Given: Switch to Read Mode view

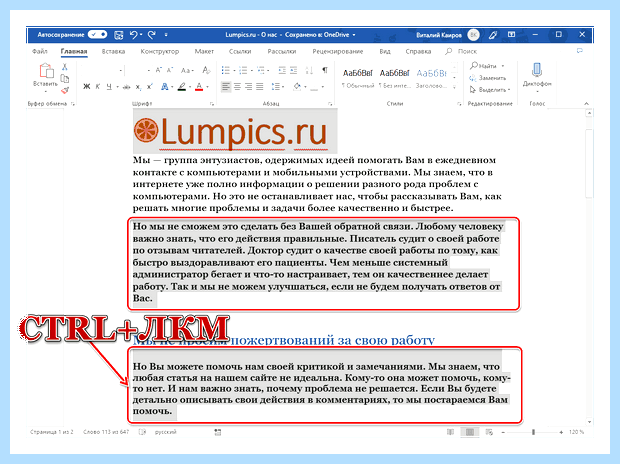Looking at the screenshot, I should click(450, 432).
